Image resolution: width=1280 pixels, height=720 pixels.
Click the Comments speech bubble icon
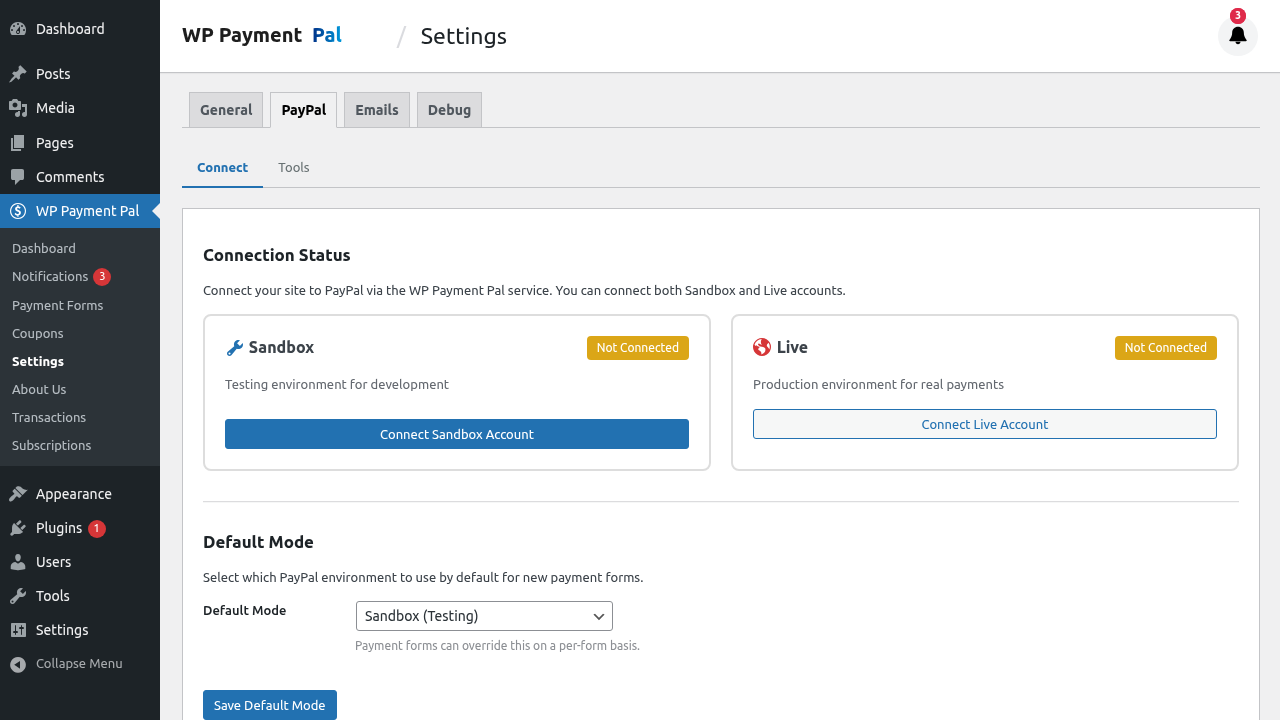(x=16, y=176)
